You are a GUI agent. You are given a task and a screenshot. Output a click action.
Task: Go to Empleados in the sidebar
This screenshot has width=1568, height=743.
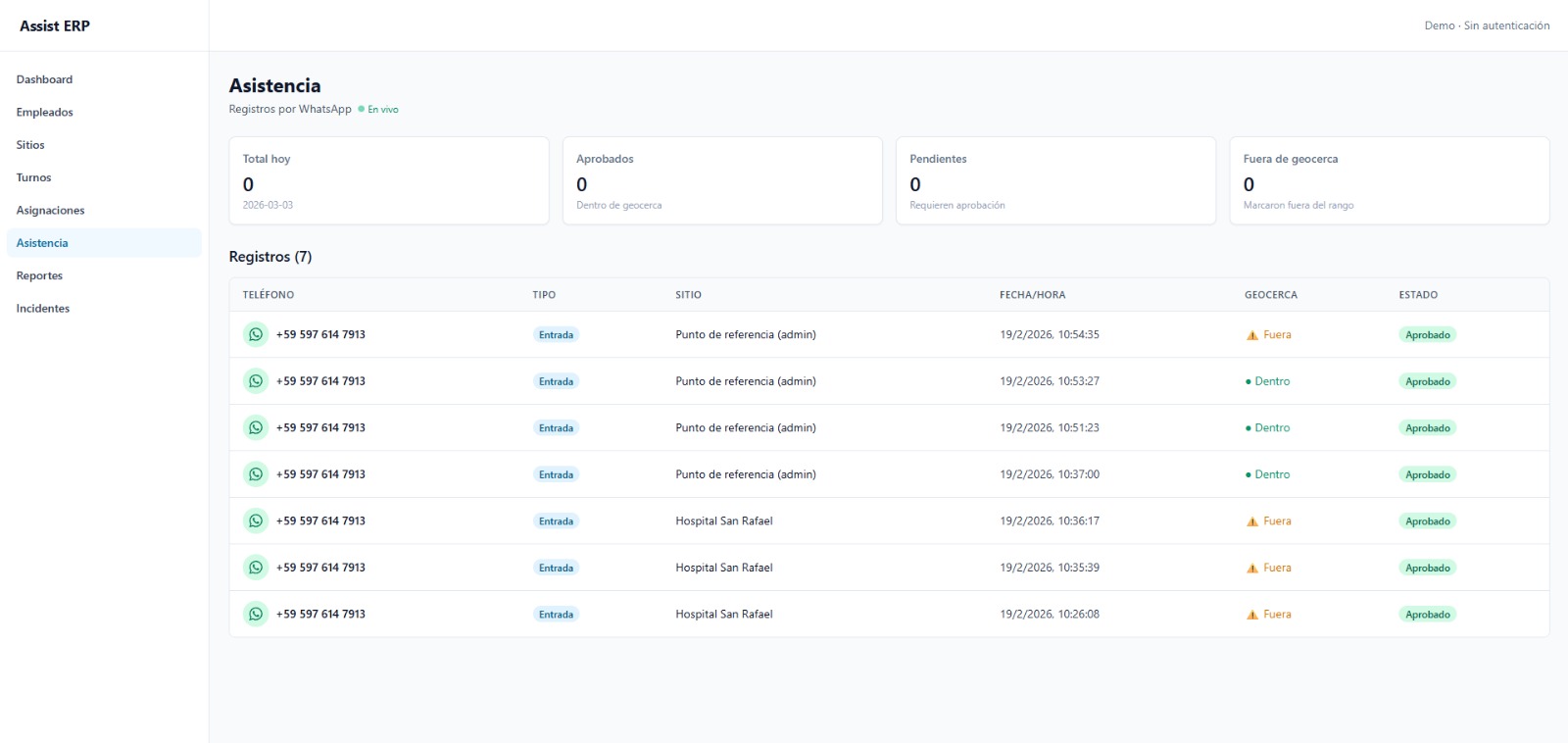[x=45, y=112]
